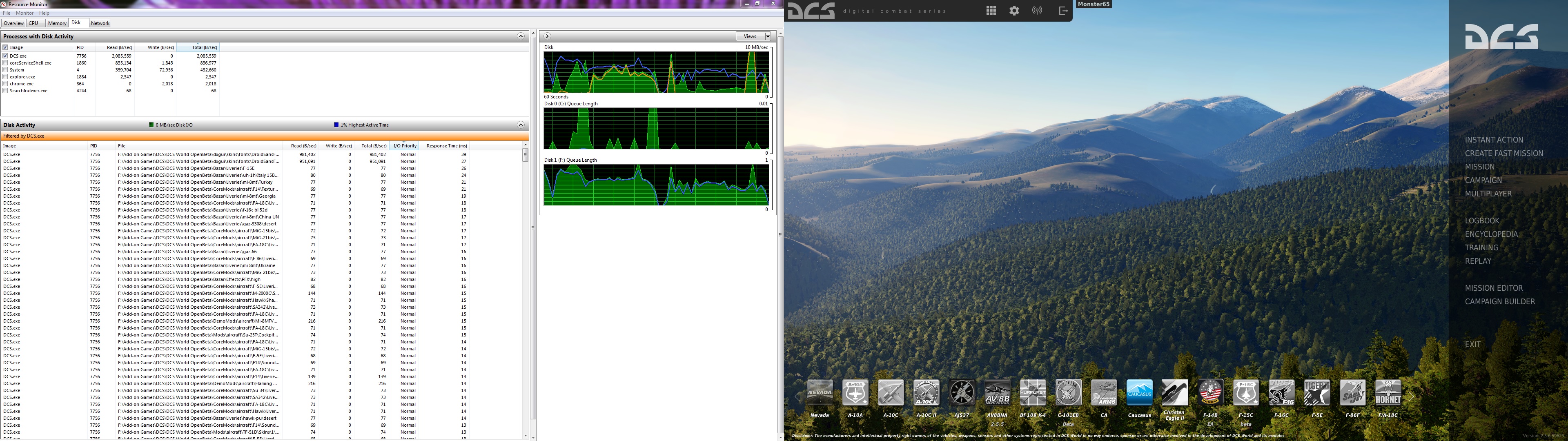Open the ENCYCLOPEDIA
The width and height of the screenshot is (1568, 441).
point(1491,234)
